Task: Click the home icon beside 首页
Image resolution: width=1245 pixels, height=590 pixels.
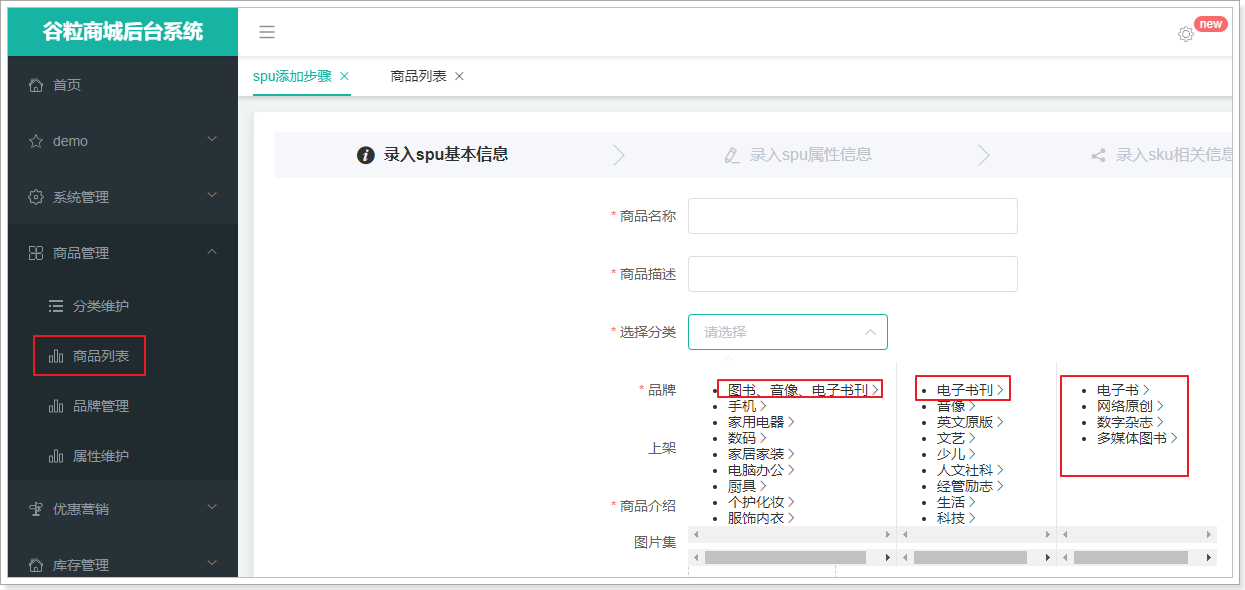Action: tap(36, 85)
